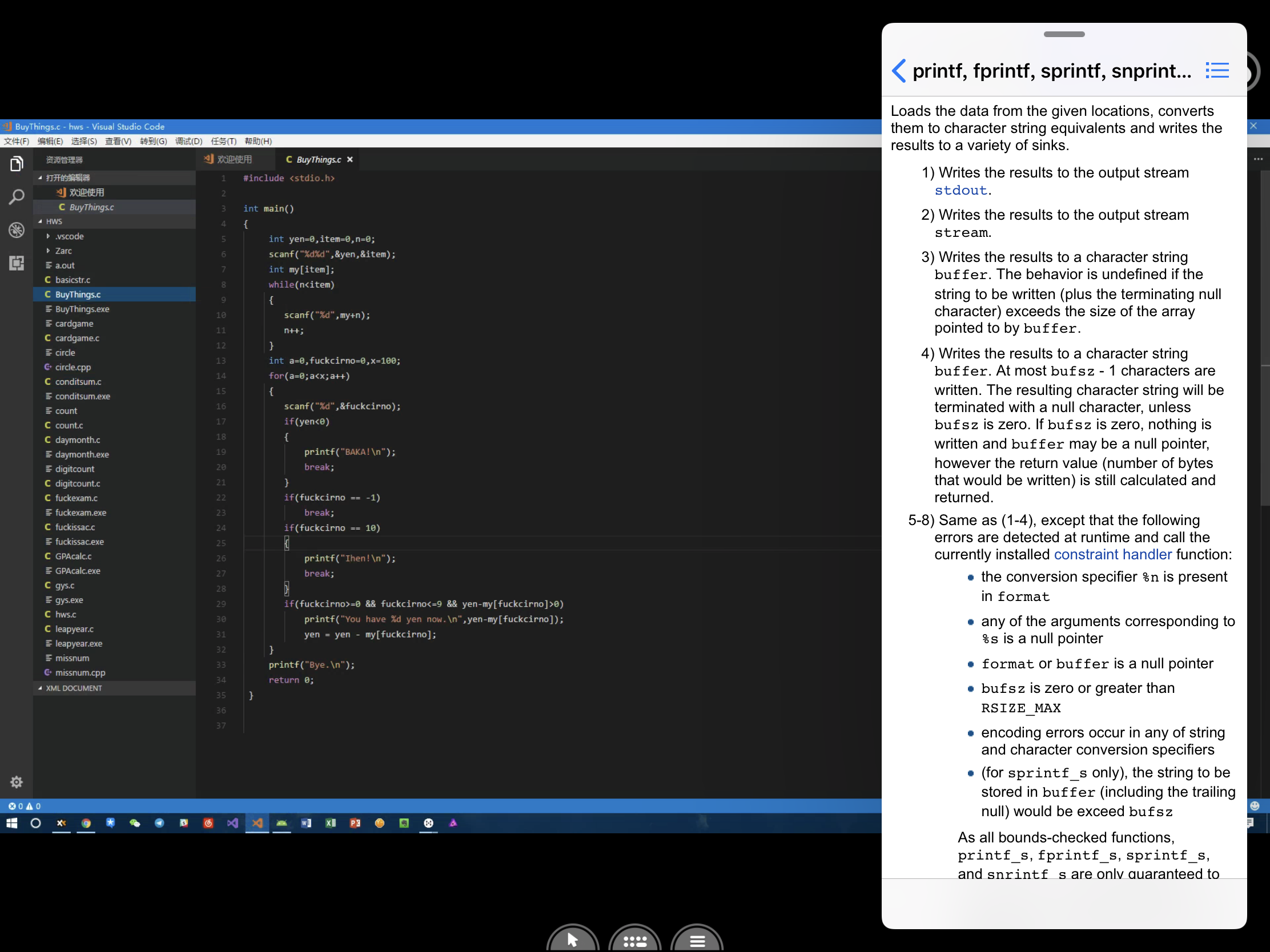Open Visual Studio Code taskbar icon
Viewport: 1270px width, 952px height.
pyautogui.click(x=257, y=823)
